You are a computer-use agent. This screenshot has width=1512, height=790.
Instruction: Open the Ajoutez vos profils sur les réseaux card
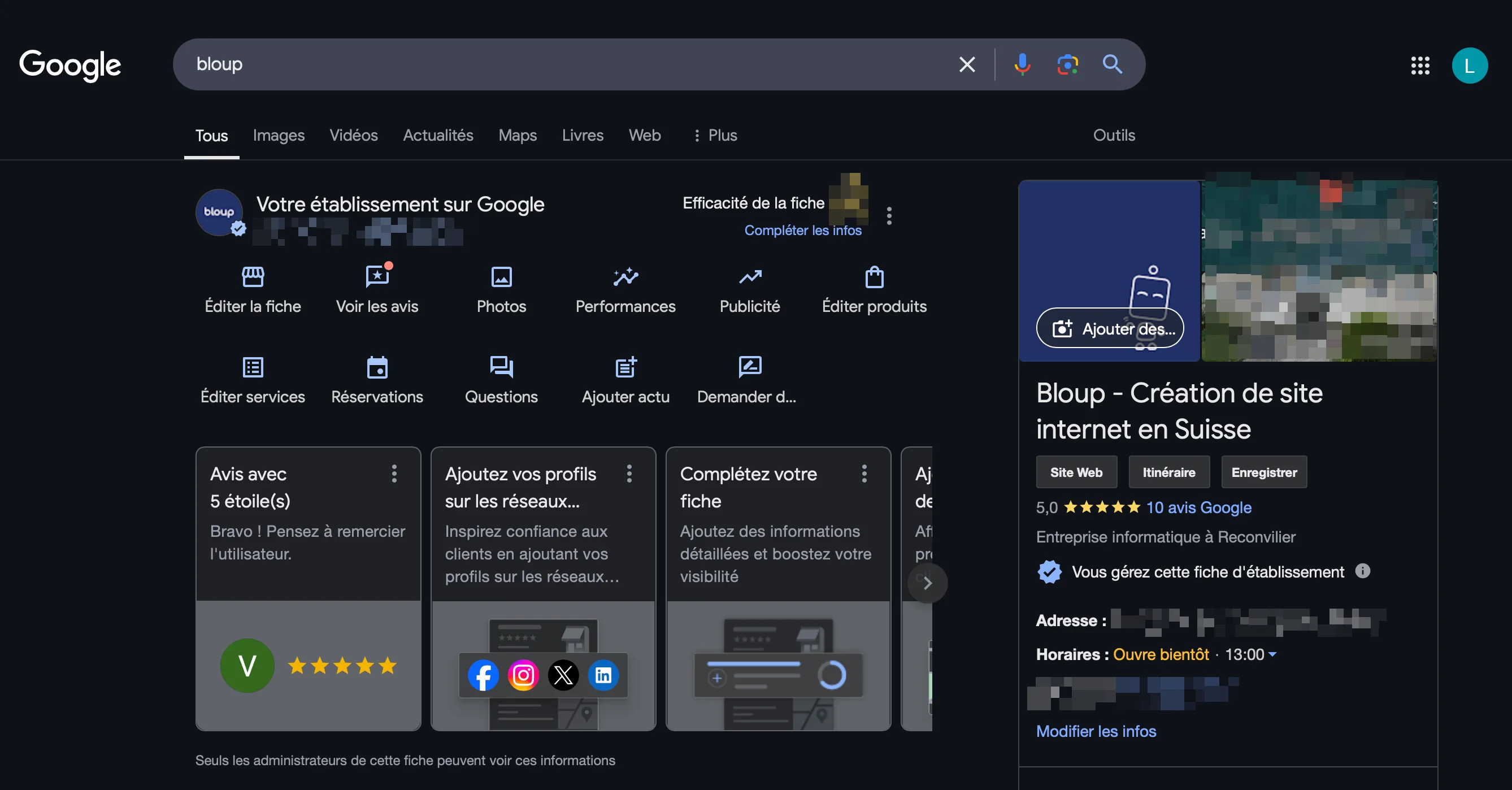(543, 589)
